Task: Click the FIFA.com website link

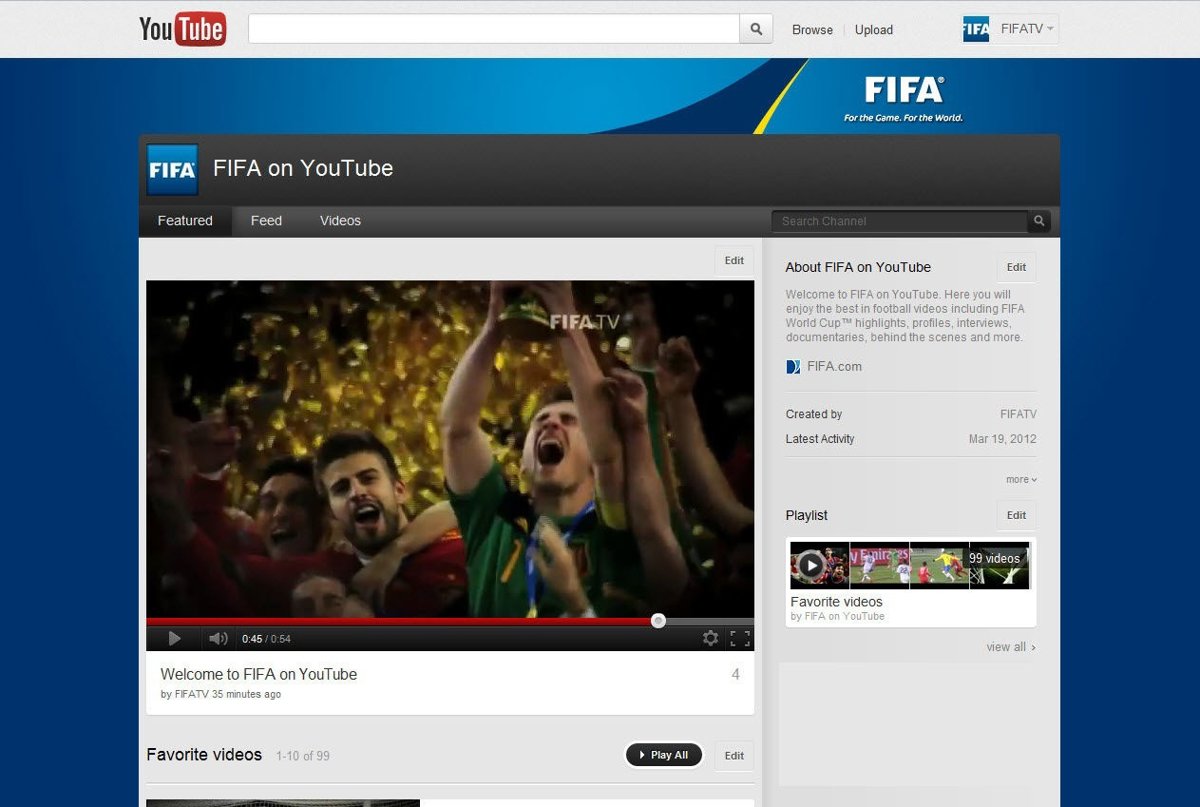Action: pos(834,367)
